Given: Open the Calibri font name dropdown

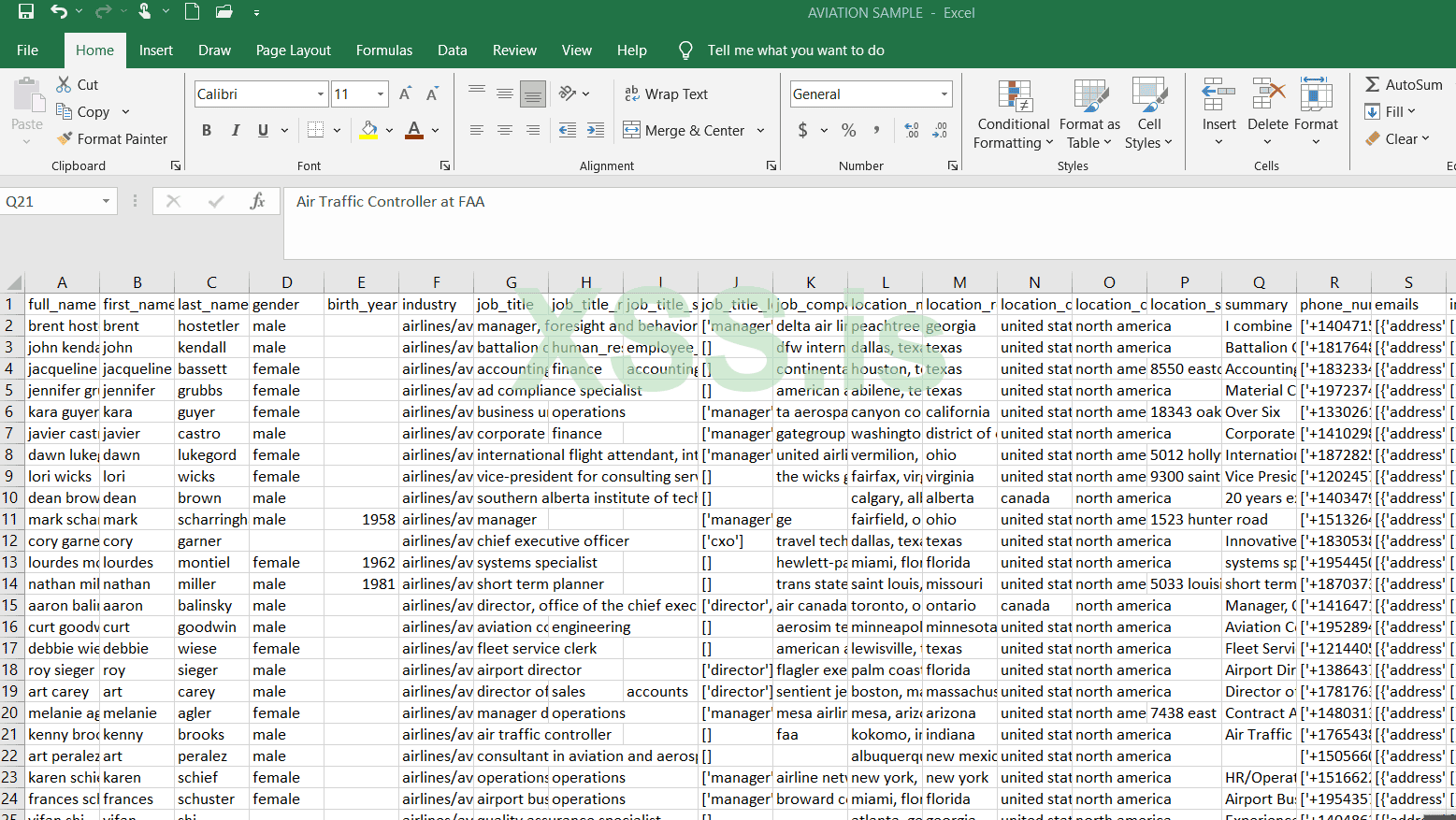Looking at the screenshot, I should pos(320,94).
